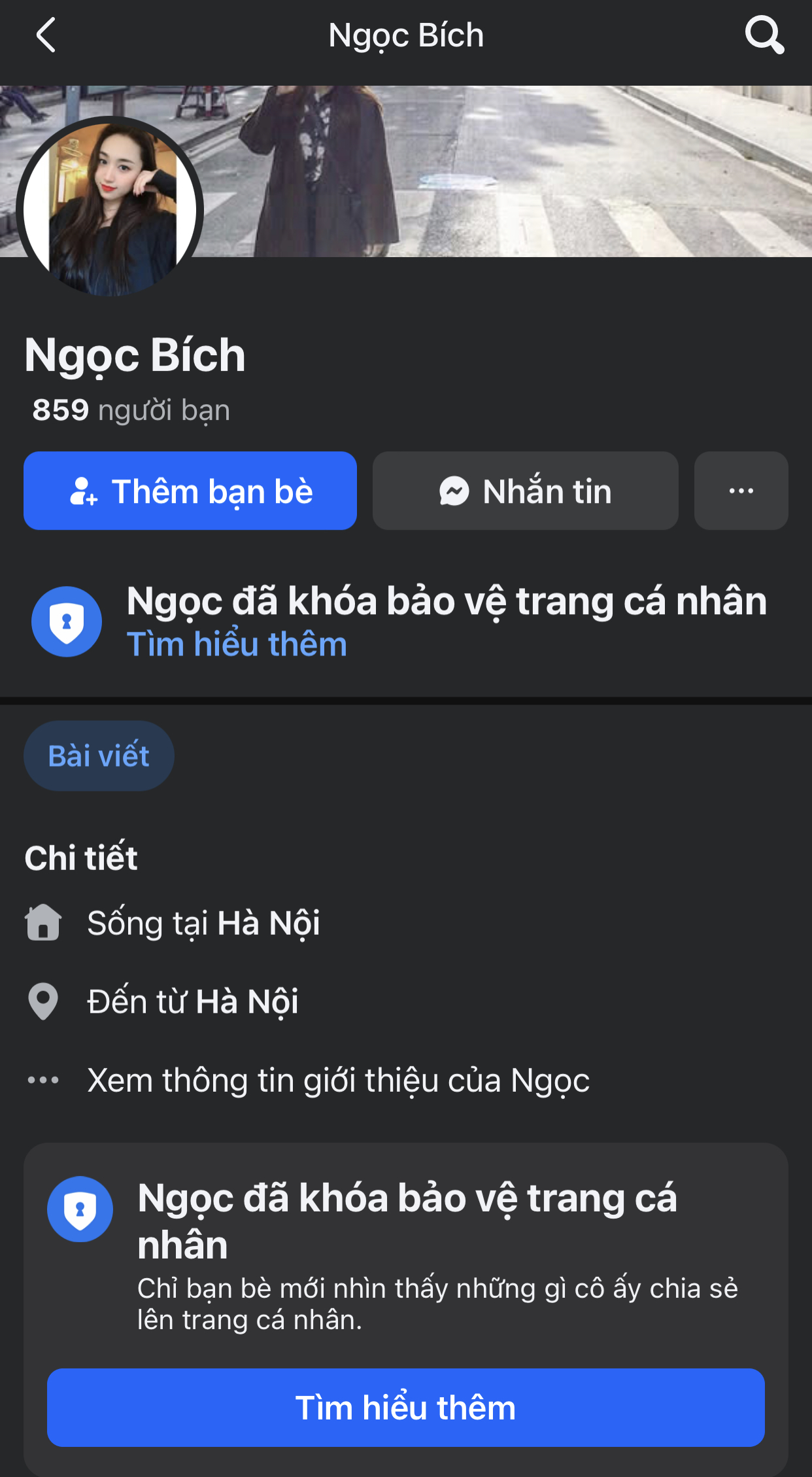
Task: Tap the back arrow icon
Action: coord(45,35)
